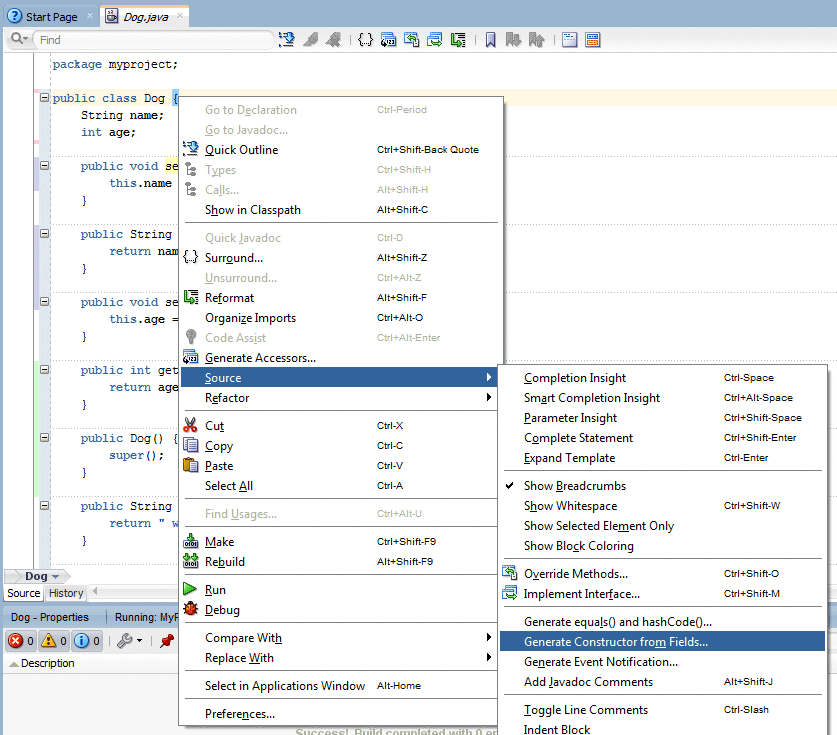Screen dimensions: 837x735
Task: Click the Reformat toolbar icon
Action: pos(458,39)
